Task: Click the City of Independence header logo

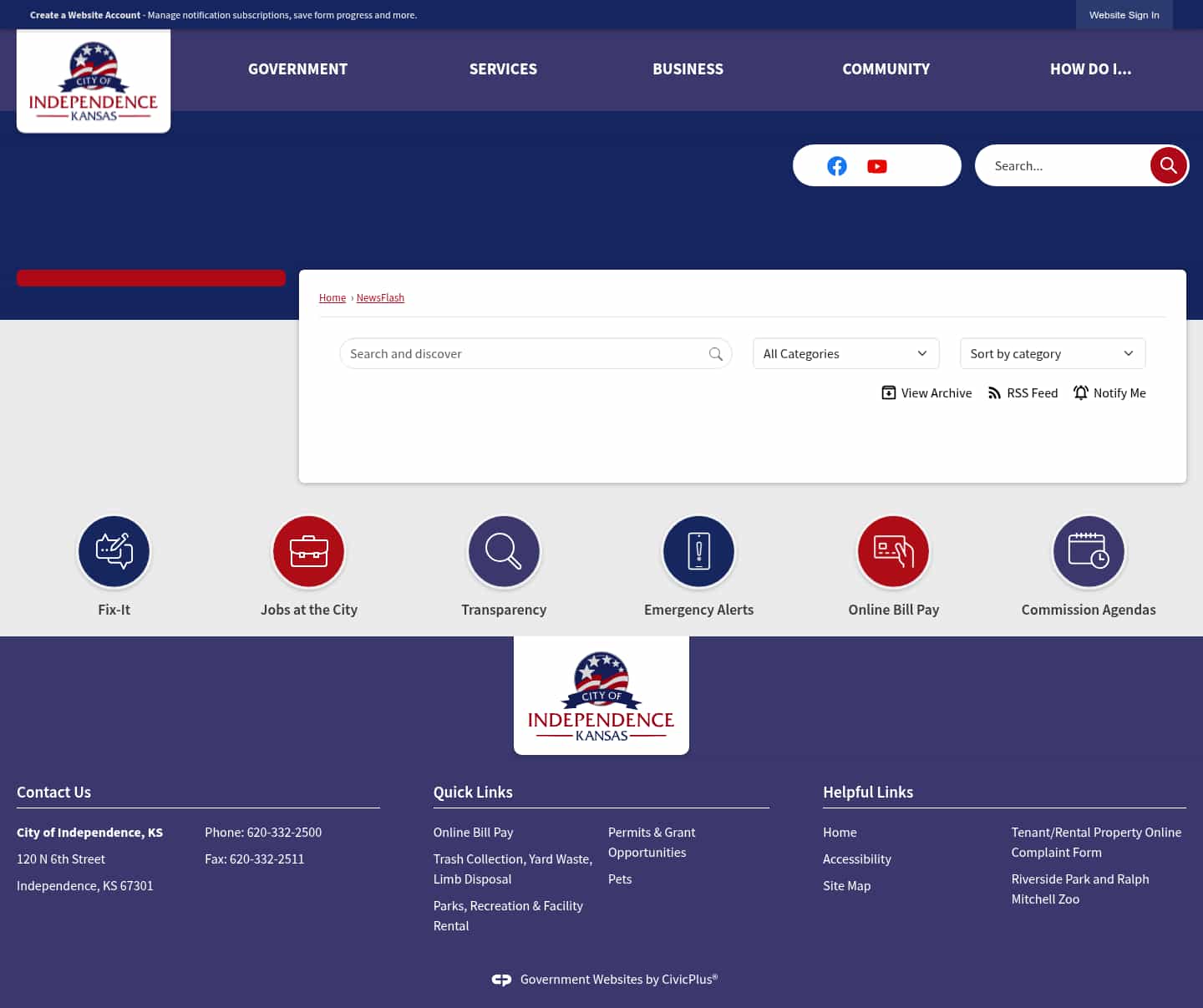Action: [x=94, y=81]
